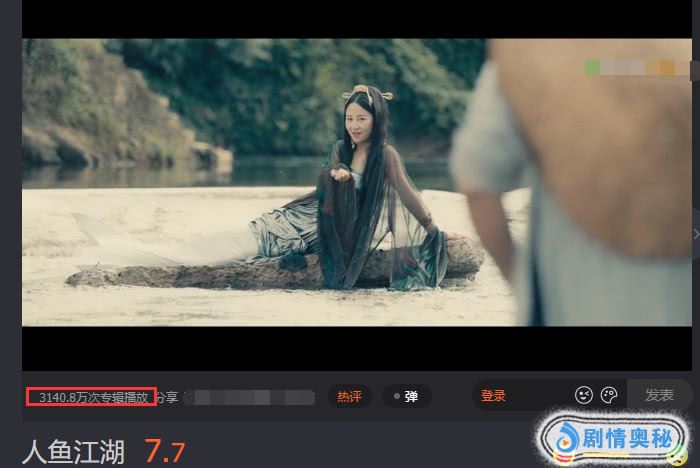Click the 3140.8万次专辑播放 play count

(x=92, y=397)
